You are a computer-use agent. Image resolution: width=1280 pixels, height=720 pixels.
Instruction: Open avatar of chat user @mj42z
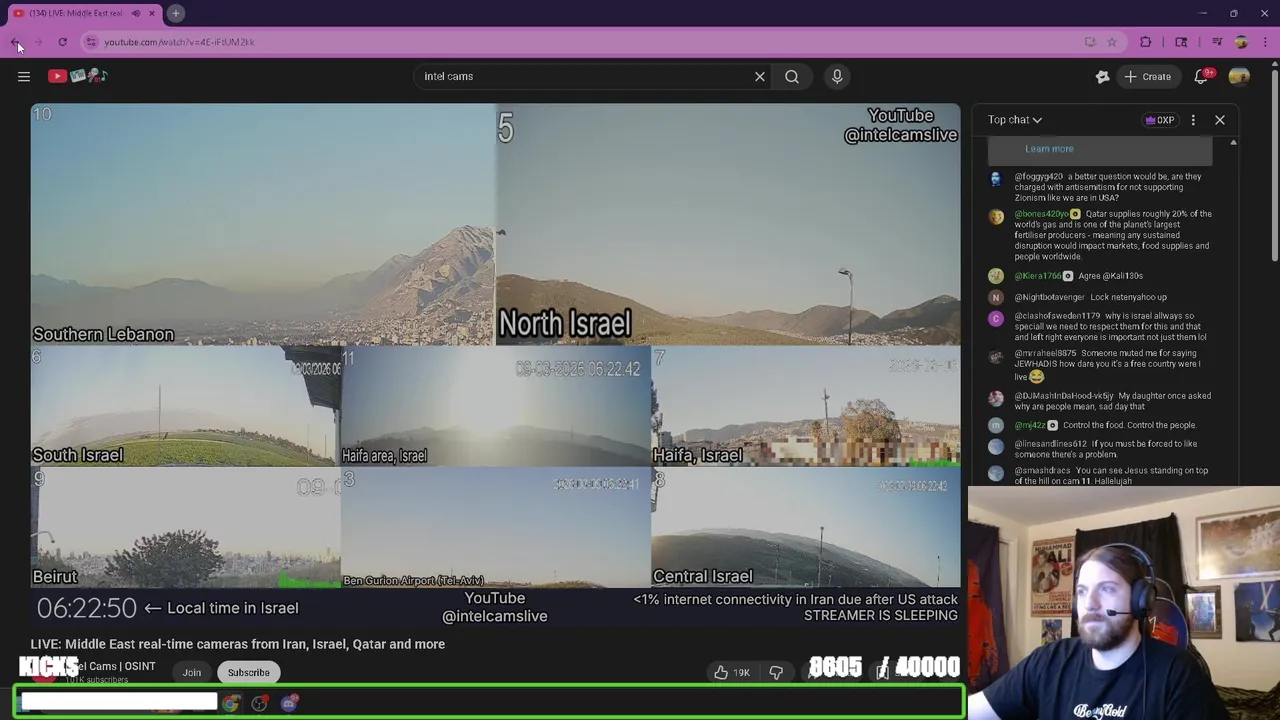coord(995,426)
